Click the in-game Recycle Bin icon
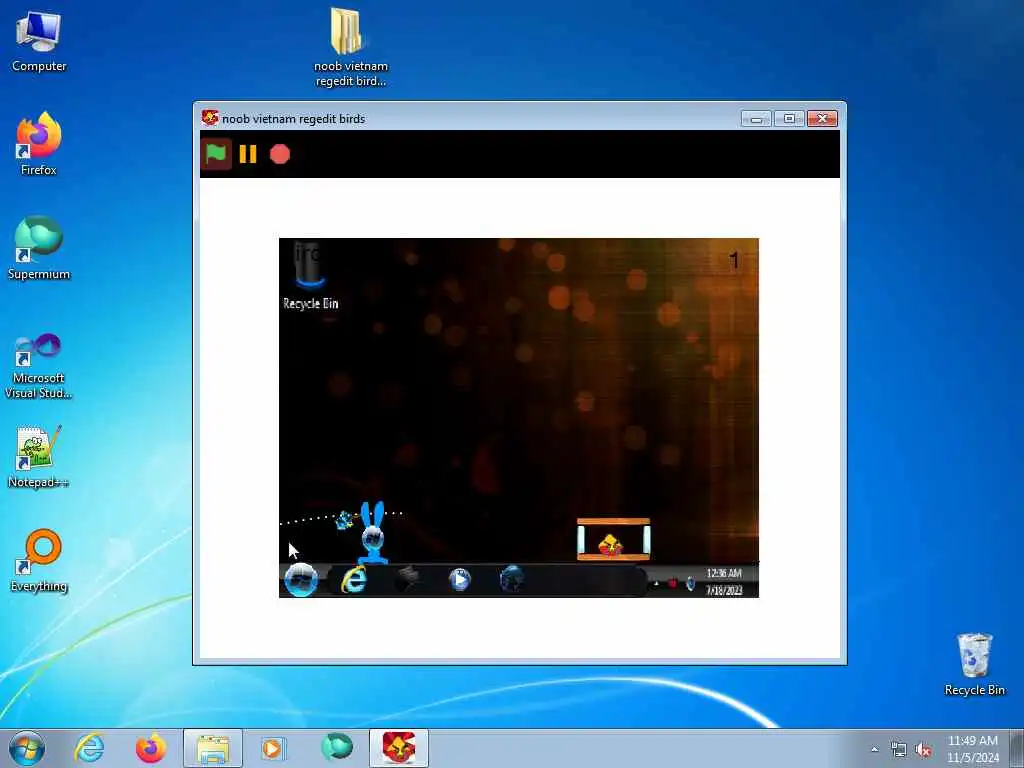The image size is (1024, 768). pos(310,276)
